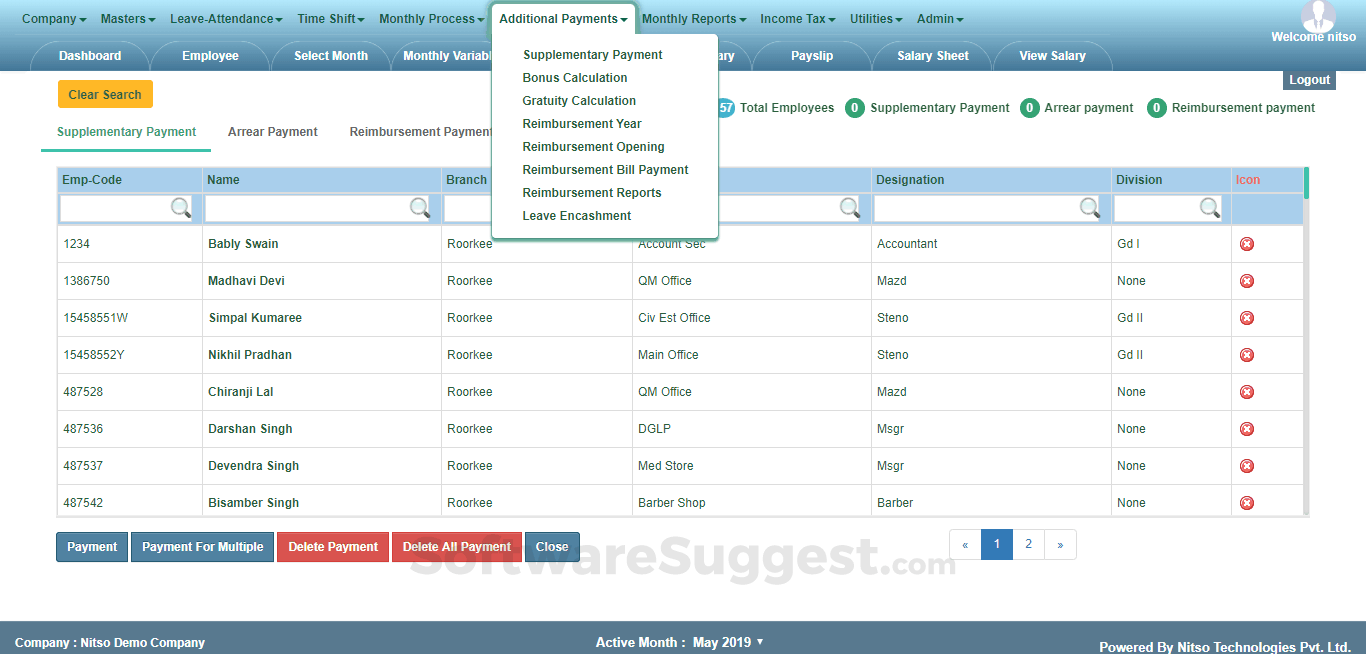This screenshot has width=1366, height=654.
Task: Open the Salary Sheet tab
Action: tap(931, 56)
